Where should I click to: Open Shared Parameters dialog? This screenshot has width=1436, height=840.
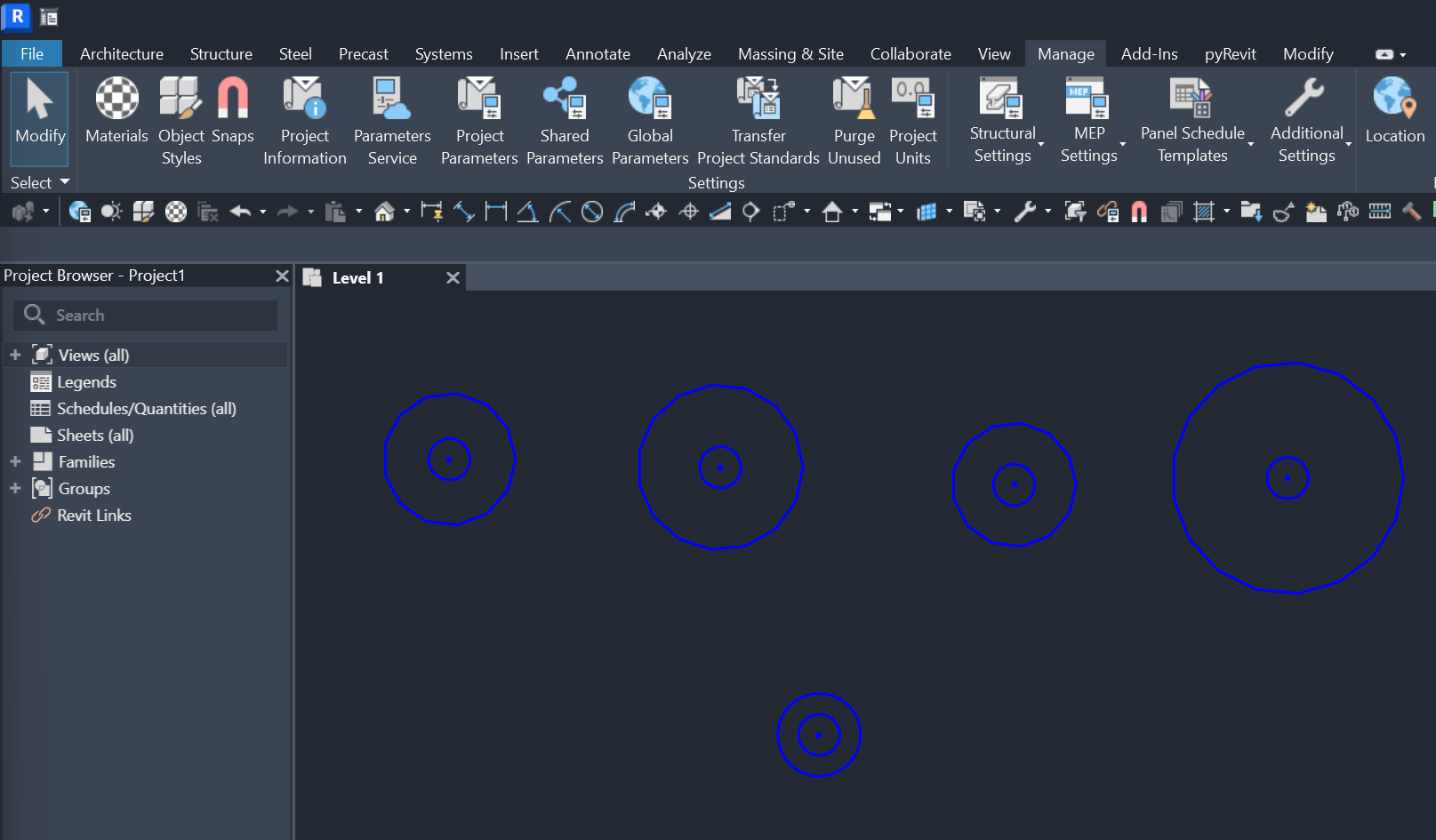[565, 121]
